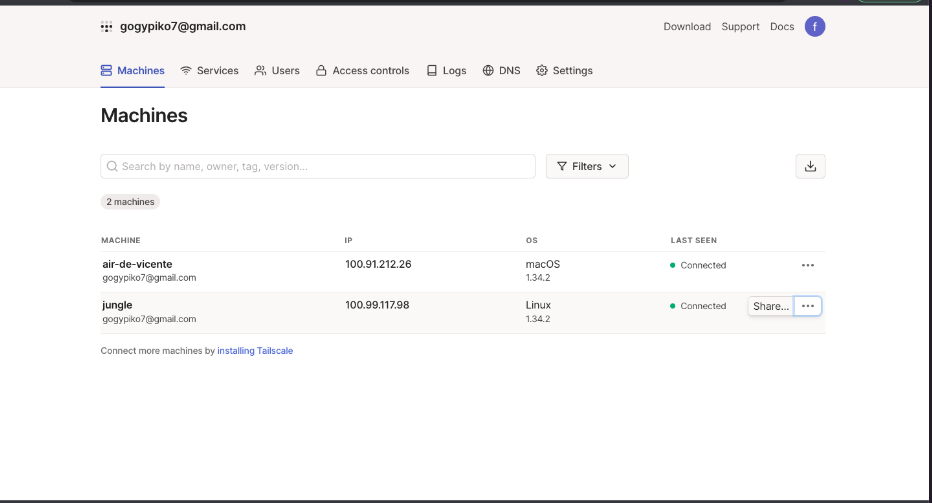The image size is (932, 503).
Task: Open the three-dot menu for air-de-vicente
Action: pos(808,265)
